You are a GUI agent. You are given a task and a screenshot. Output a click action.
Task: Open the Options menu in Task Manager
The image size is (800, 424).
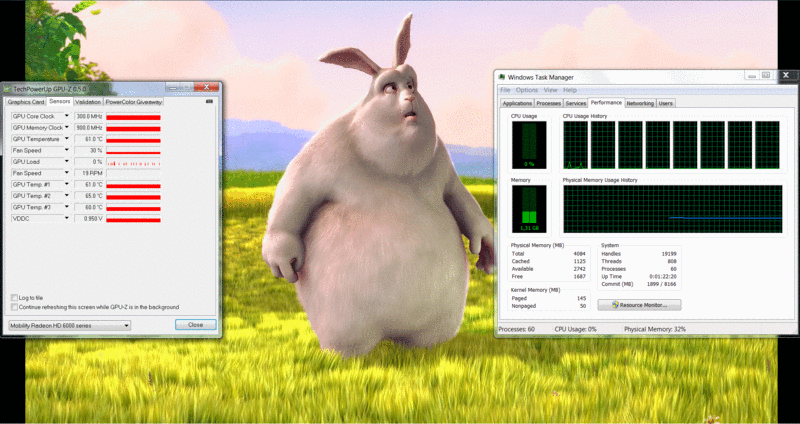[x=527, y=90]
